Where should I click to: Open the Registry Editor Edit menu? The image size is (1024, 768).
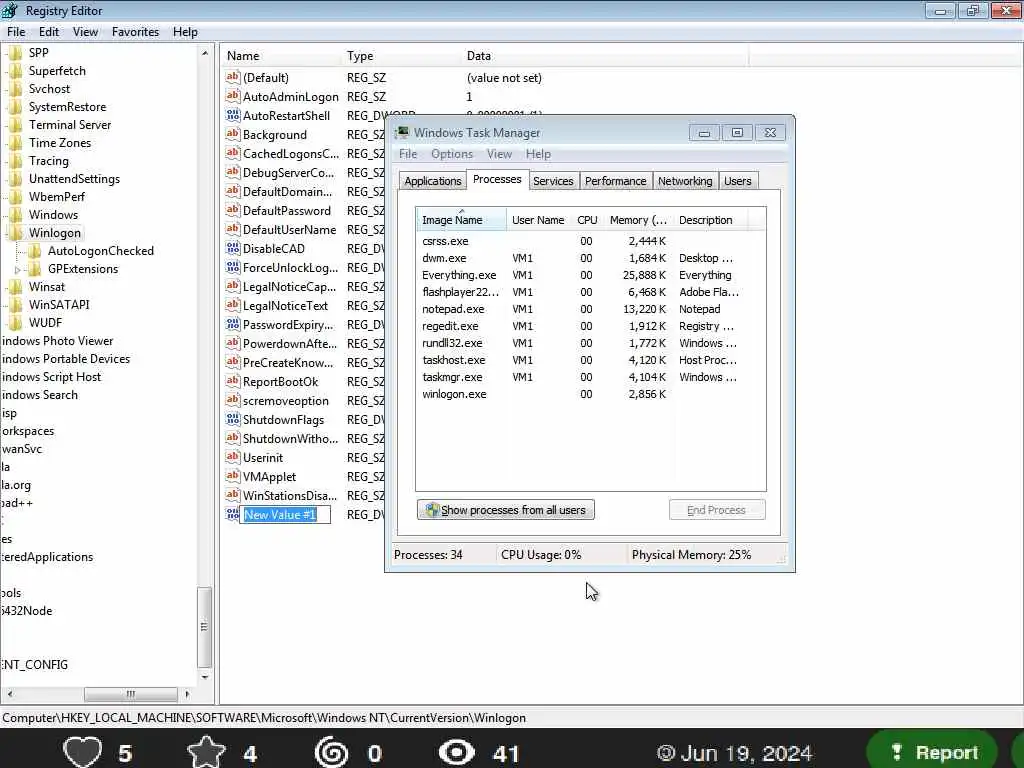49,32
